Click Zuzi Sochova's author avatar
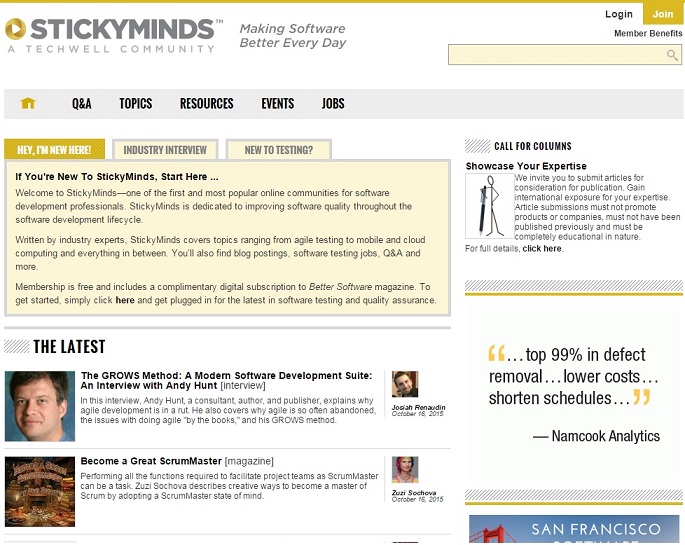This screenshot has width=685, height=545. (405, 470)
